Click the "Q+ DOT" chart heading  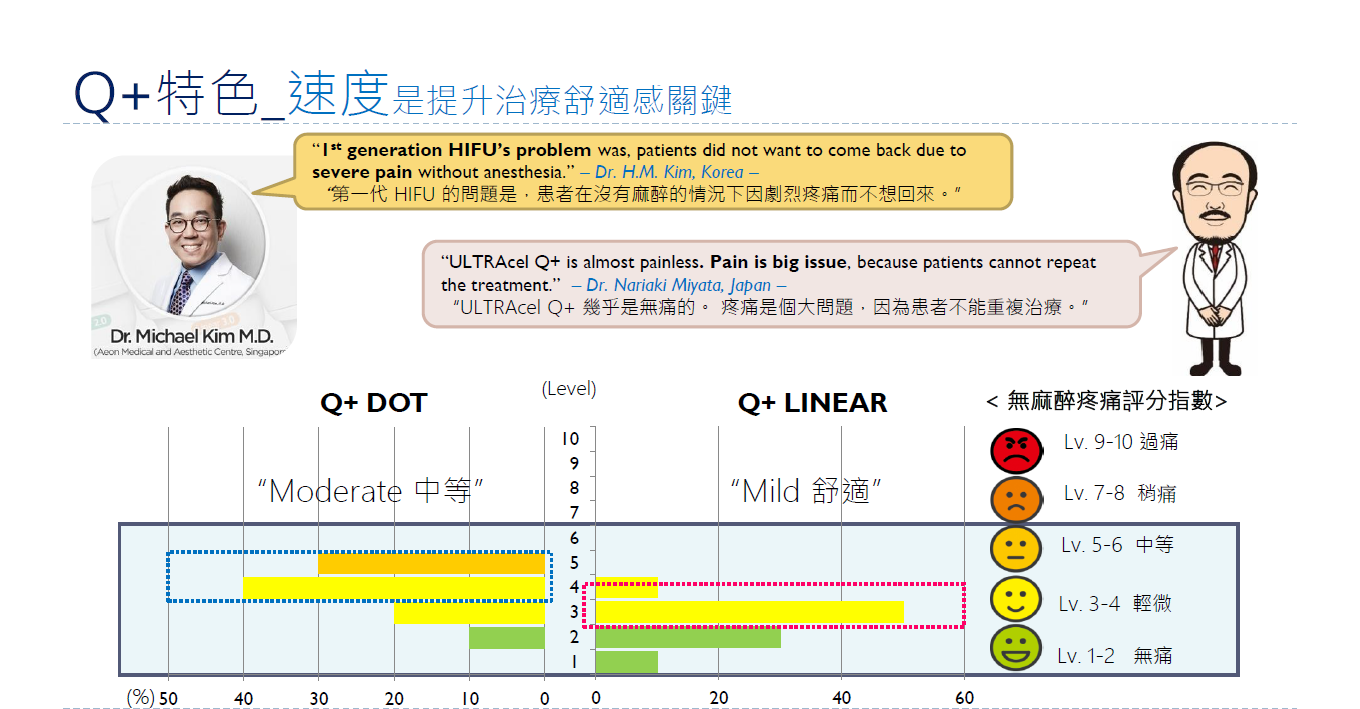pos(373,403)
